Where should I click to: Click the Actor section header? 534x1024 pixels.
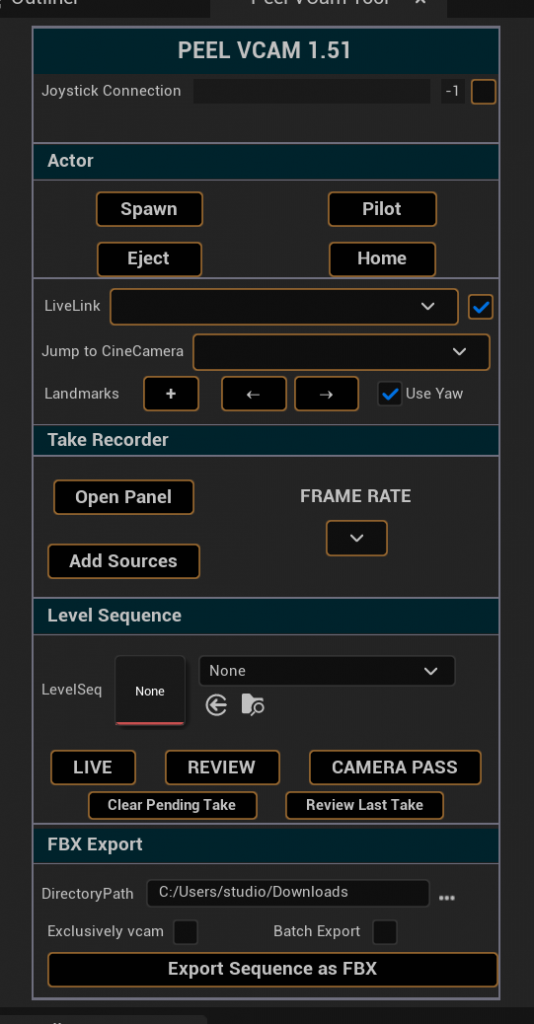(266, 161)
